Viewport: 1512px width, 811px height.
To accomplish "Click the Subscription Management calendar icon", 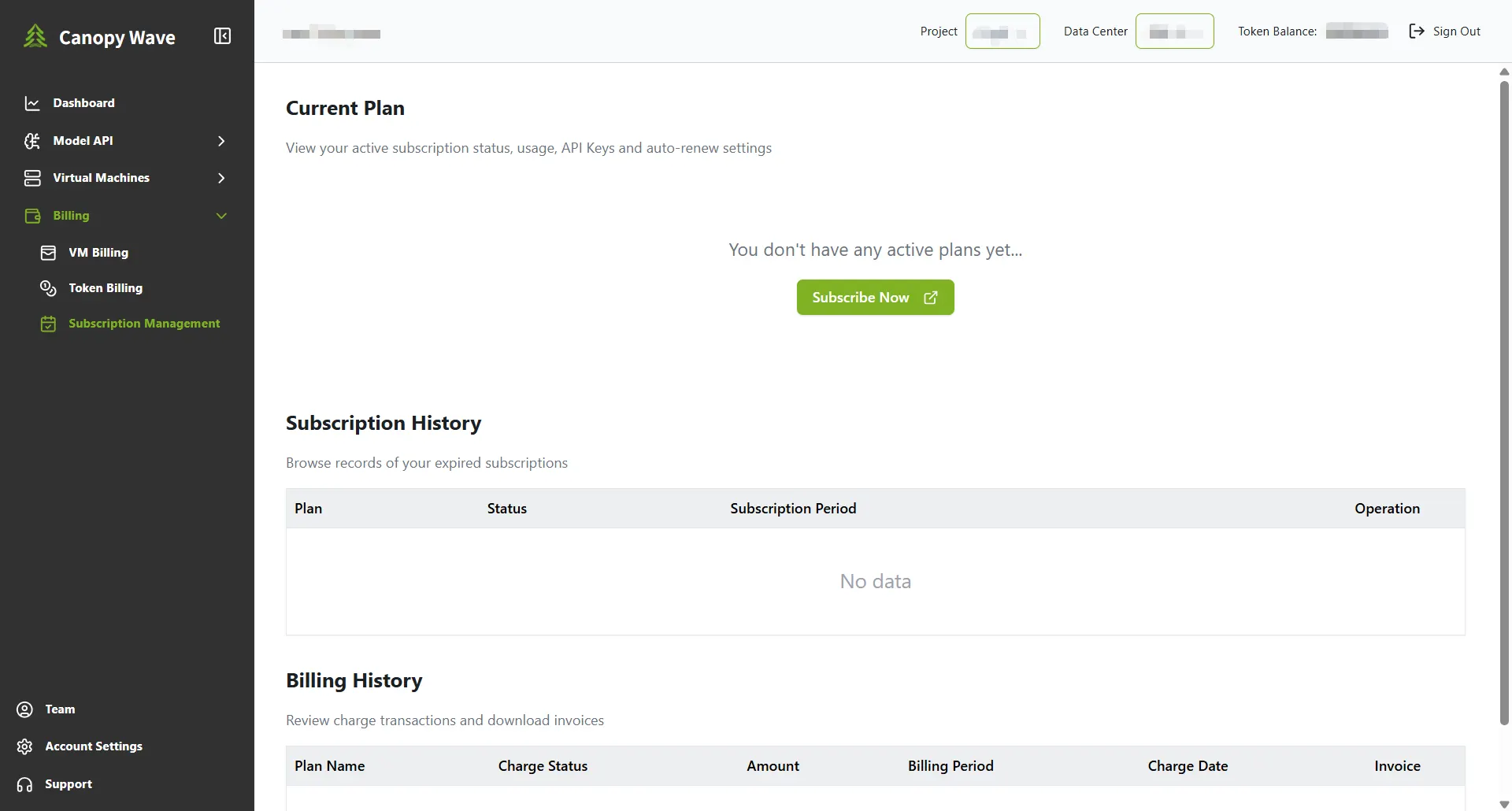I will click(x=48, y=324).
